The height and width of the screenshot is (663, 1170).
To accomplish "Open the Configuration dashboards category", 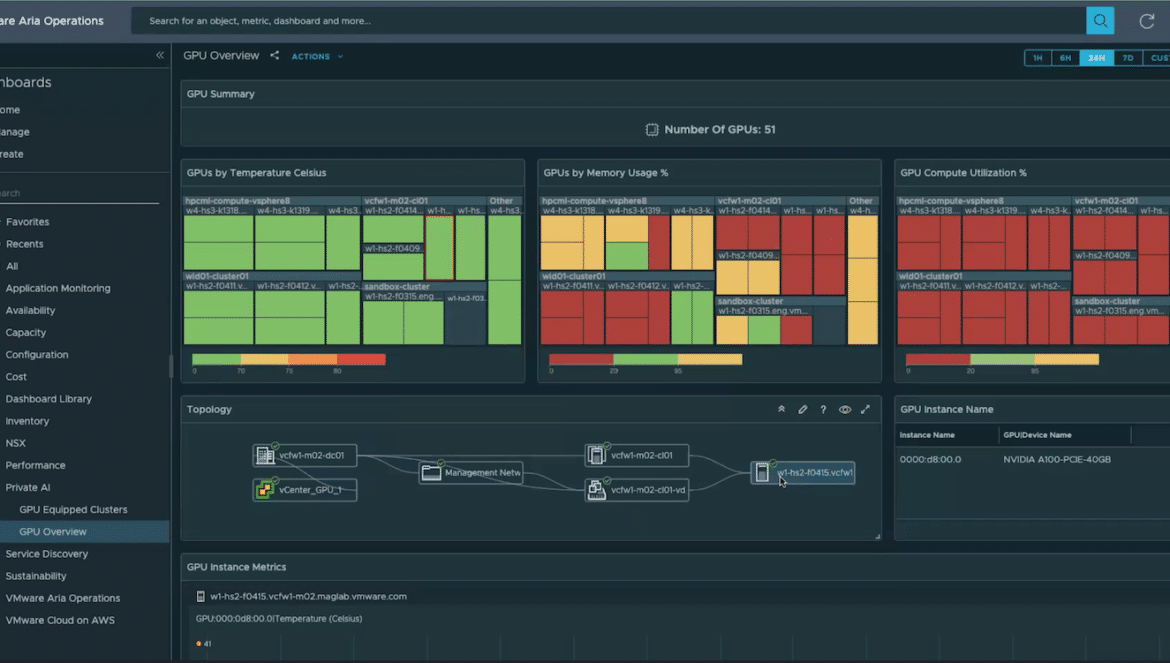I will (x=37, y=354).
